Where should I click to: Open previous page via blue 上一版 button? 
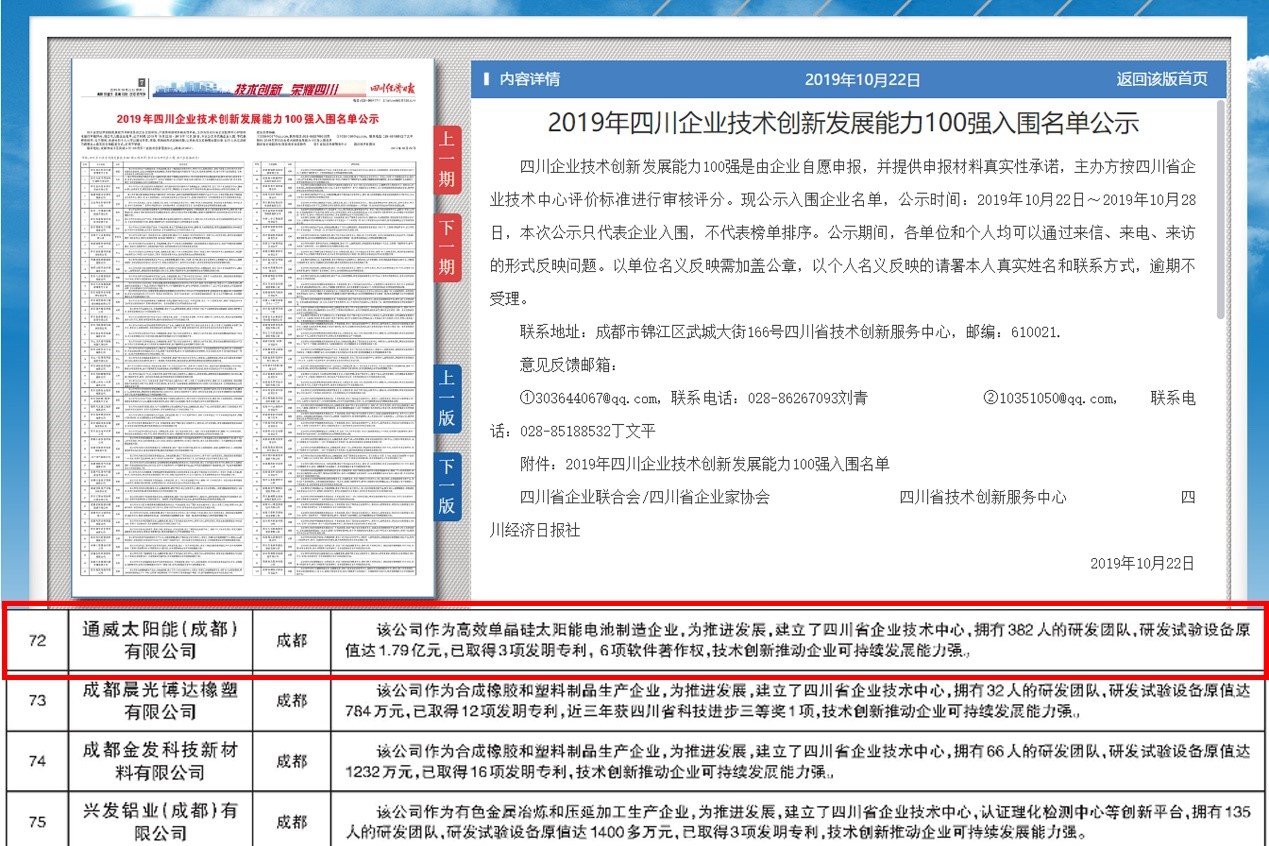447,397
